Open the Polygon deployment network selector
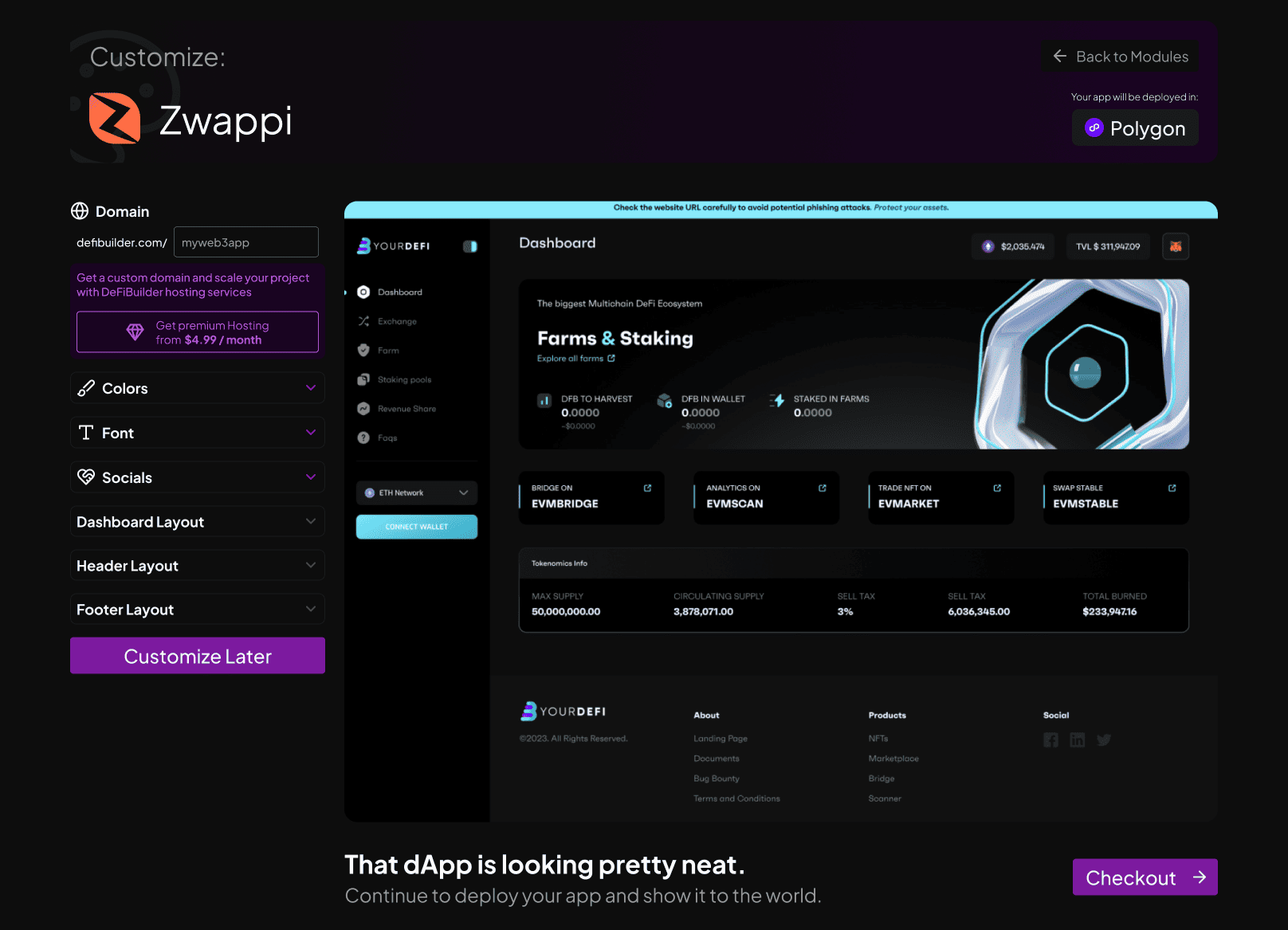This screenshot has height=930, width=1288. [x=1135, y=128]
